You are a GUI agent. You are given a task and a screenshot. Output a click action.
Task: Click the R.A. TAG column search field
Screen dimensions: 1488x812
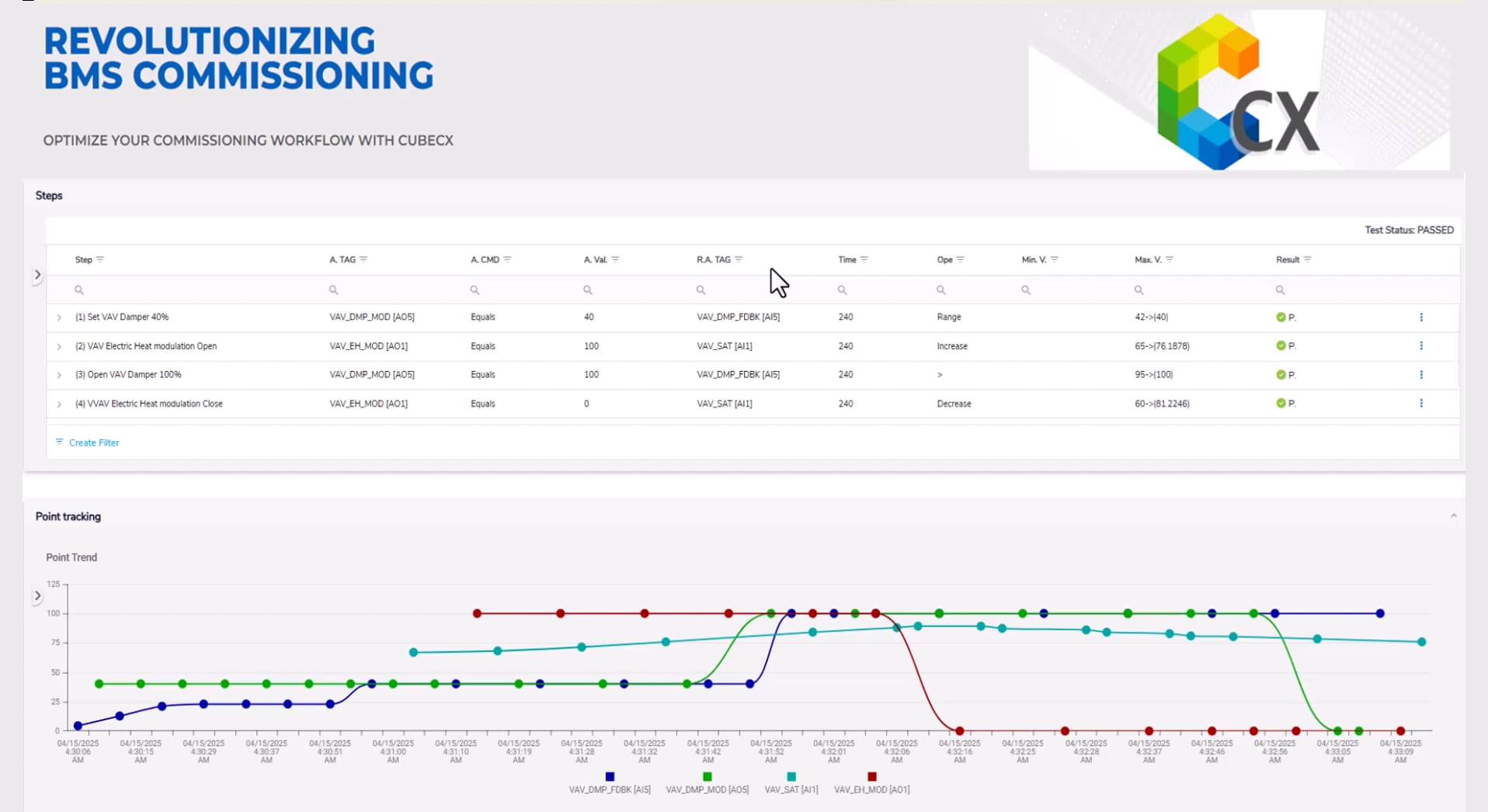pyautogui.click(x=761, y=290)
